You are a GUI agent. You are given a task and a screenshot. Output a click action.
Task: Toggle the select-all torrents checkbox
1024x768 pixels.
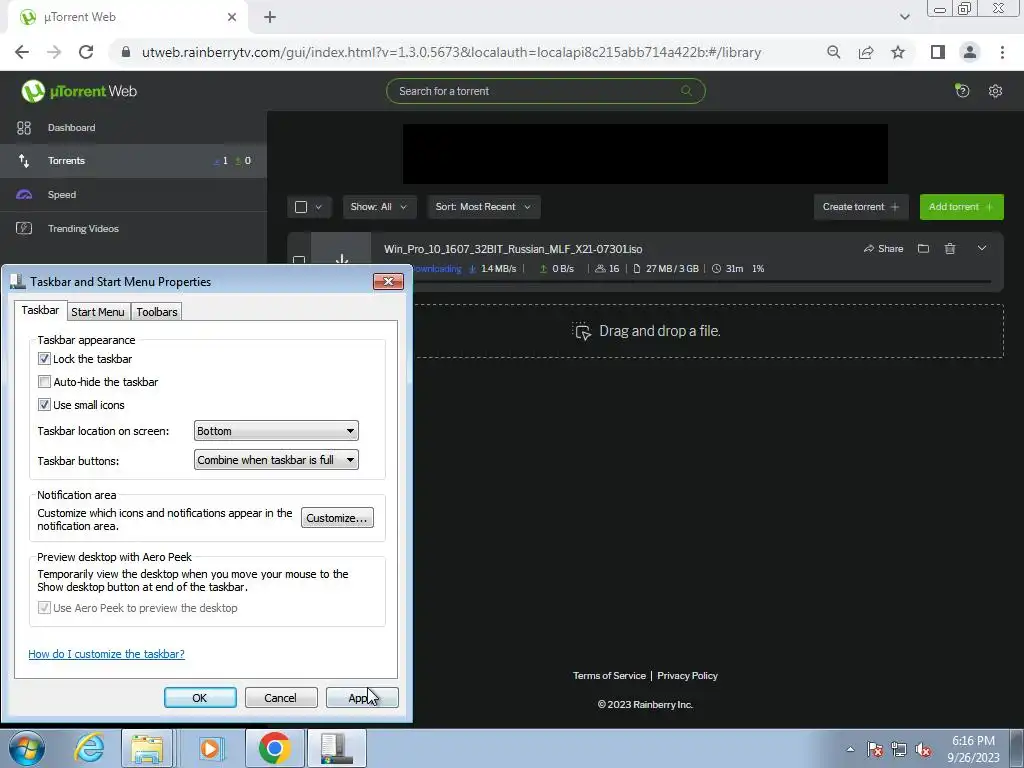point(301,207)
